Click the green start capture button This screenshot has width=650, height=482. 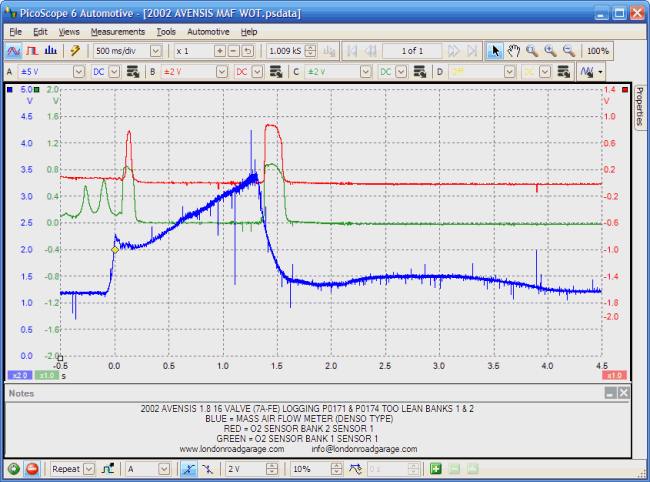point(13,468)
